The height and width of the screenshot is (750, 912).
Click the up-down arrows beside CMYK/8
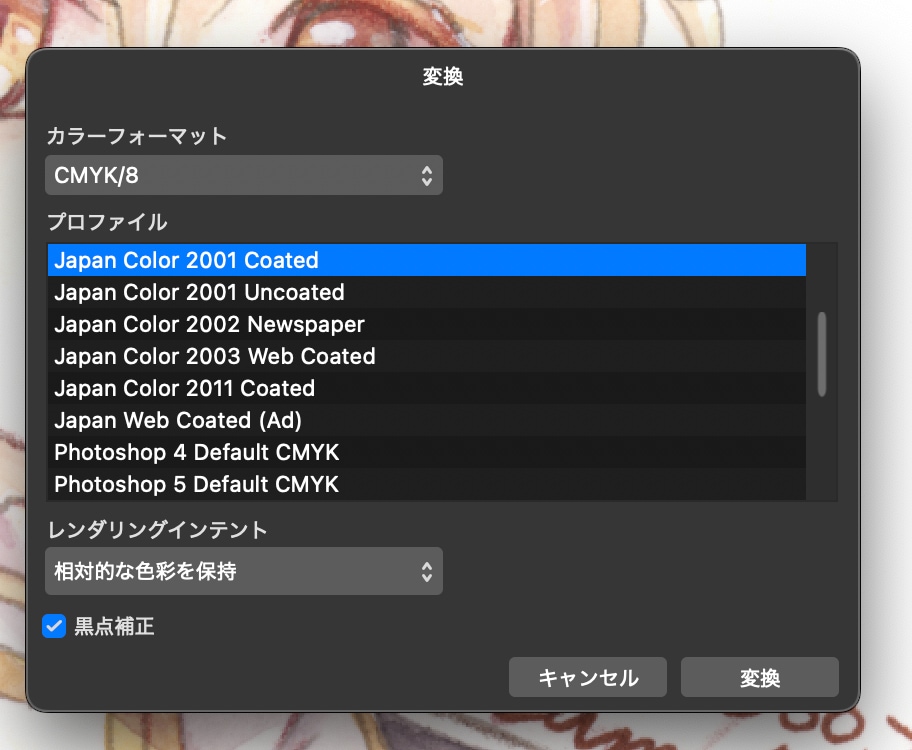click(426, 176)
